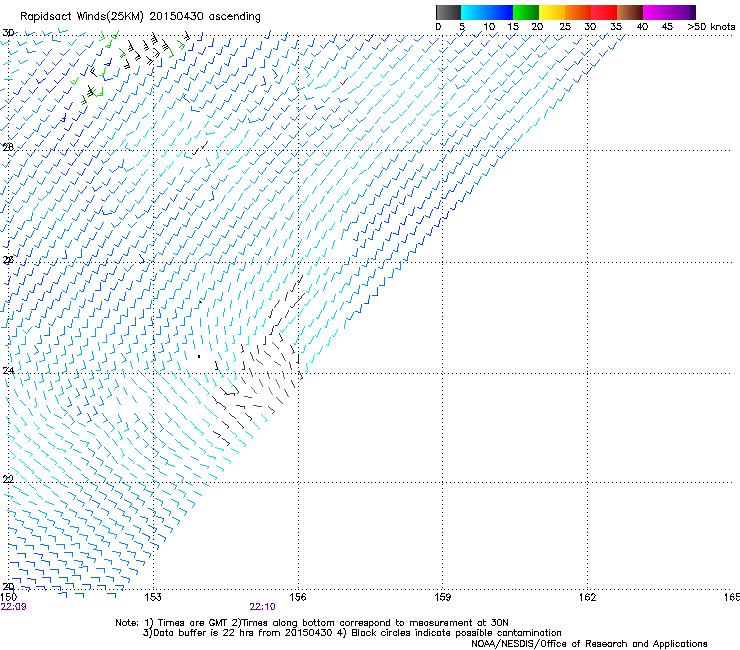
Task: Click the longitude label '162' on bottom axis
Action: pos(588,597)
